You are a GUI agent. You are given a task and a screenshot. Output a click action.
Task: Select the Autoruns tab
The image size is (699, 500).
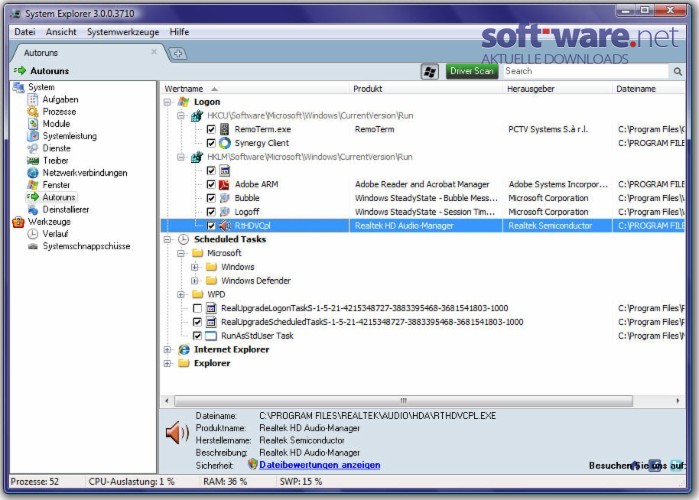(x=87, y=53)
